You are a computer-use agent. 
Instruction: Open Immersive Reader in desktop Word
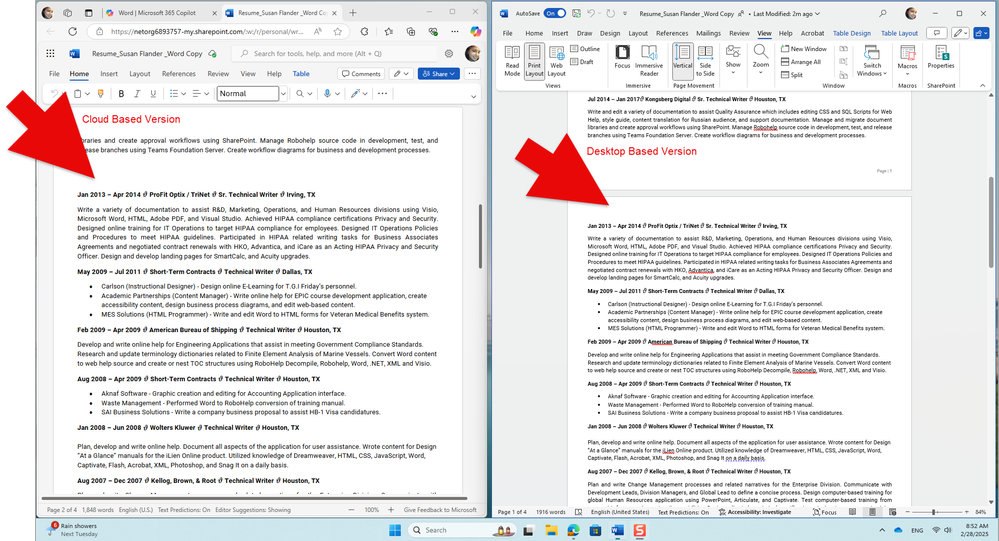pos(649,61)
